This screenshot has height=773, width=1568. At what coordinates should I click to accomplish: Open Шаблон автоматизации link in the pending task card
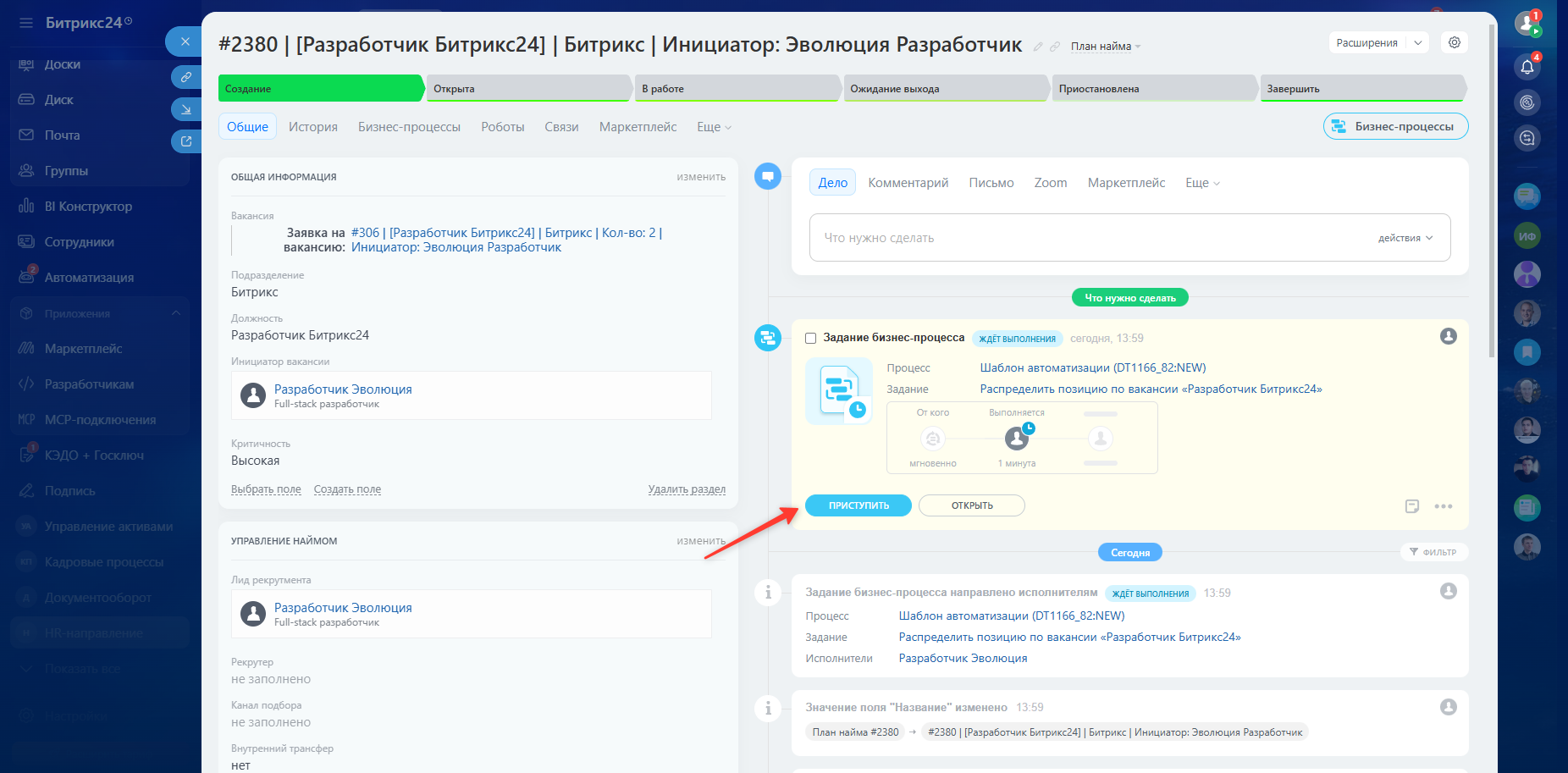coord(1093,367)
